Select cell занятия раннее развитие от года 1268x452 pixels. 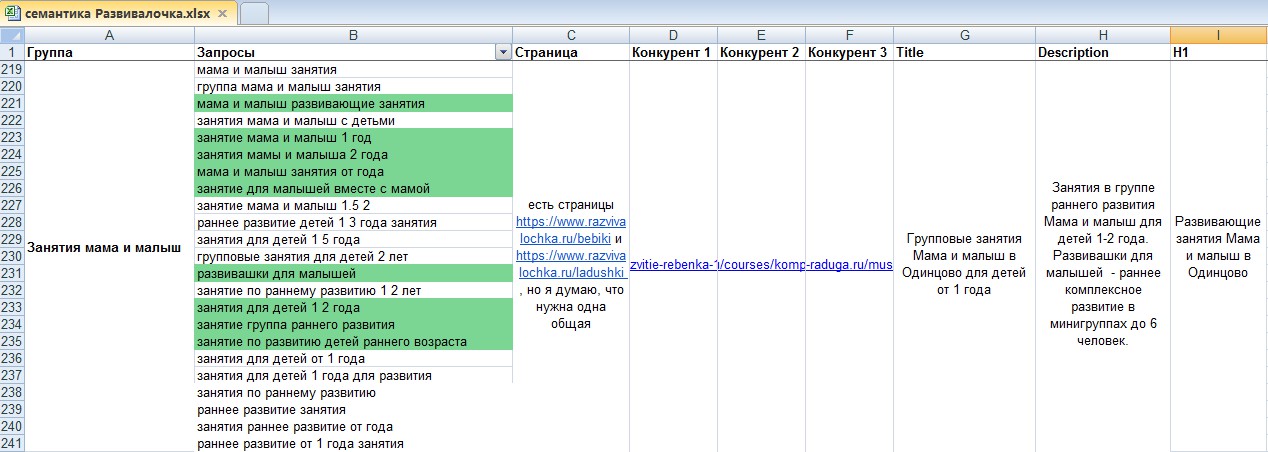[x=353, y=427]
